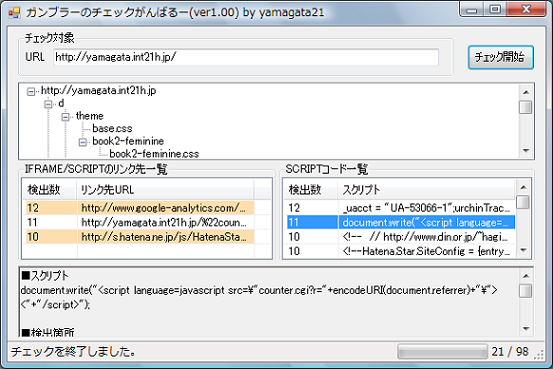The image size is (553, 369).
Task: Click the チェックを終了しました status message
Action: coord(73,352)
